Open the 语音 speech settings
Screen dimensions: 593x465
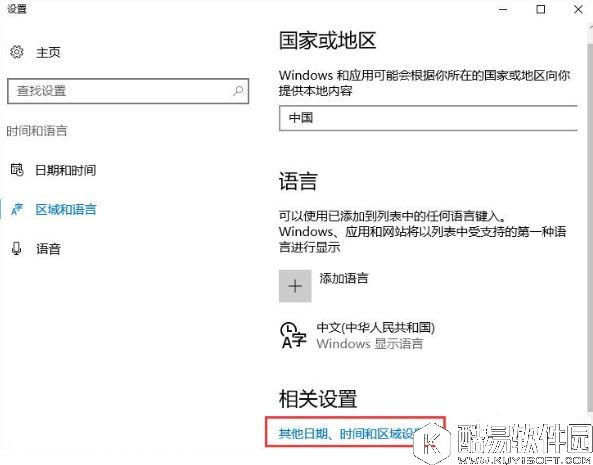click(48, 249)
